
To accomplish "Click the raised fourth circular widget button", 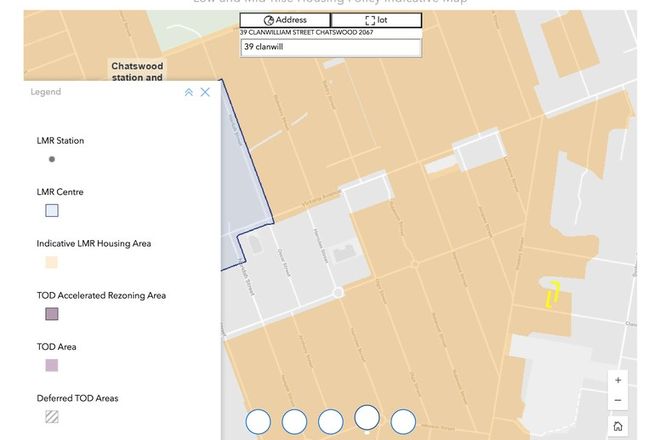I will pyautogui.click(x=367, y=417).
